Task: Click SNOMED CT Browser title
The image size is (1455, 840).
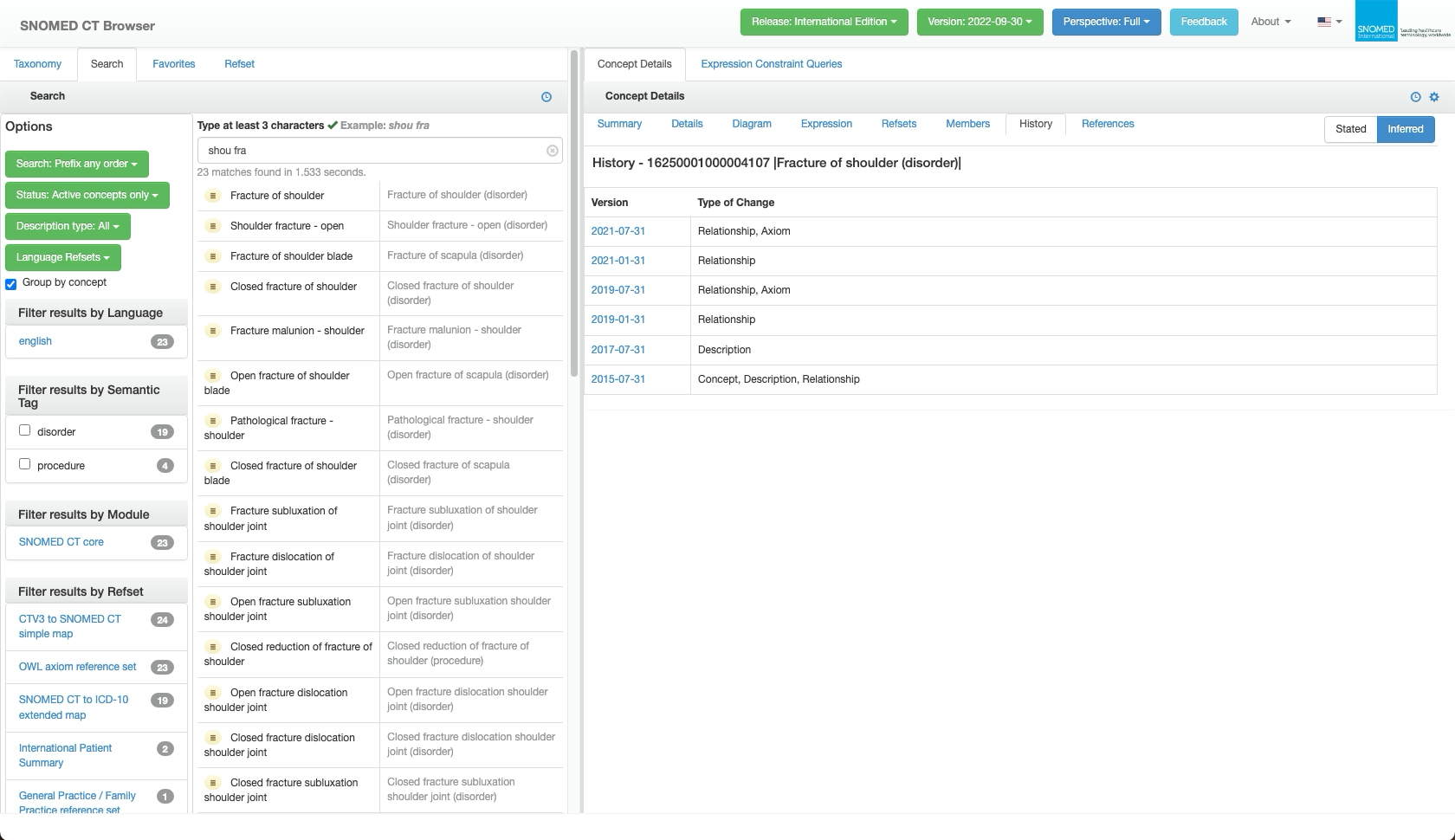Action: coord(87,25)
